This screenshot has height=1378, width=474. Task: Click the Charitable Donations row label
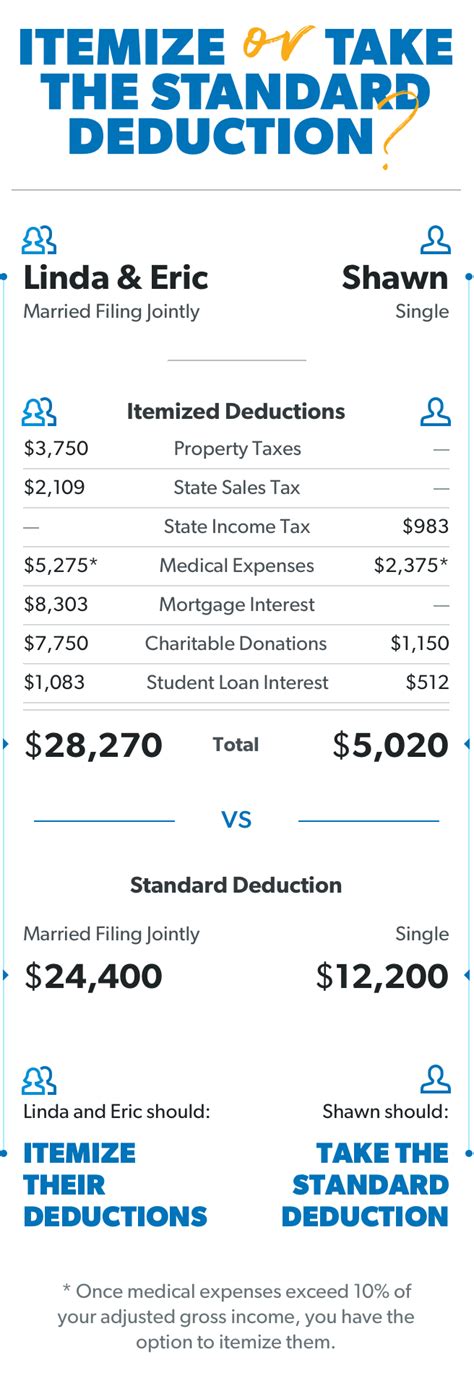click(x=236, y=643)
